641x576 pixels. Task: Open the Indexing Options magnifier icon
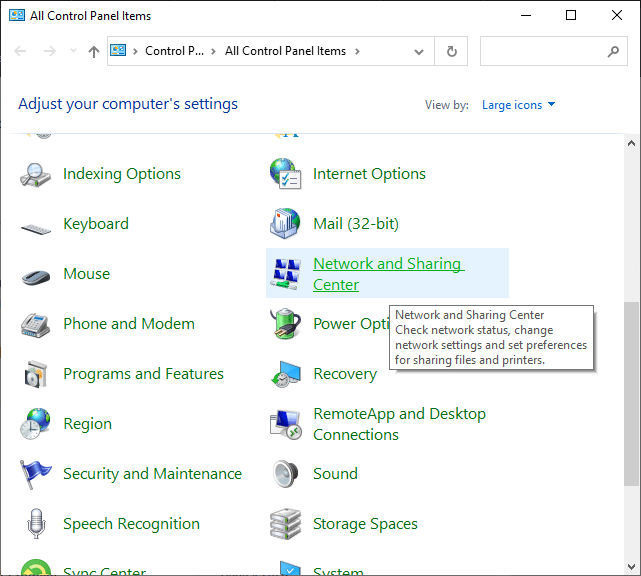[x=36, y=174]
